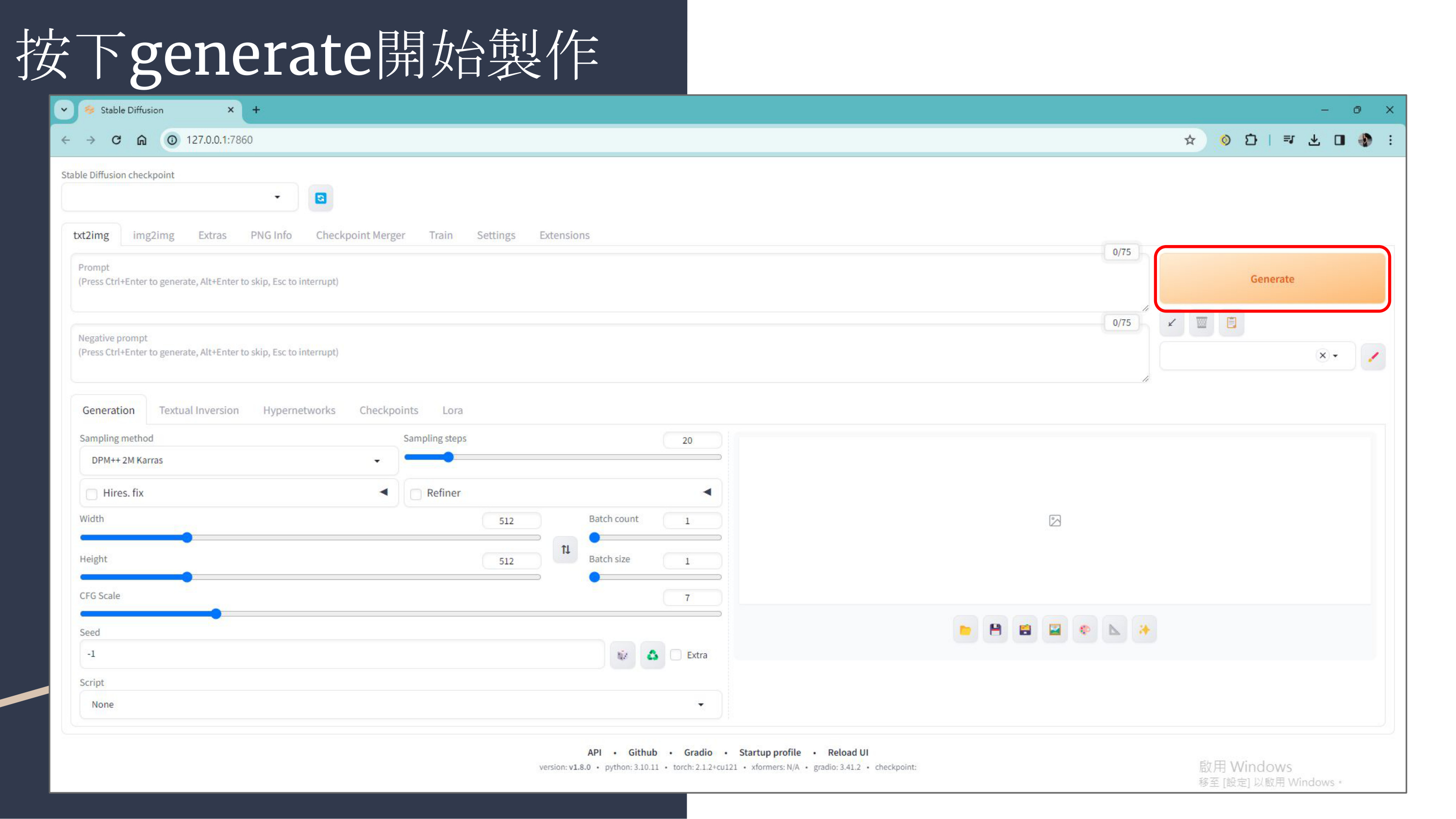Image resolution: width=1456 pixels, height=819 pixels.
Task: Send image to img2img tab icon
Action: tap(1055, 630)
